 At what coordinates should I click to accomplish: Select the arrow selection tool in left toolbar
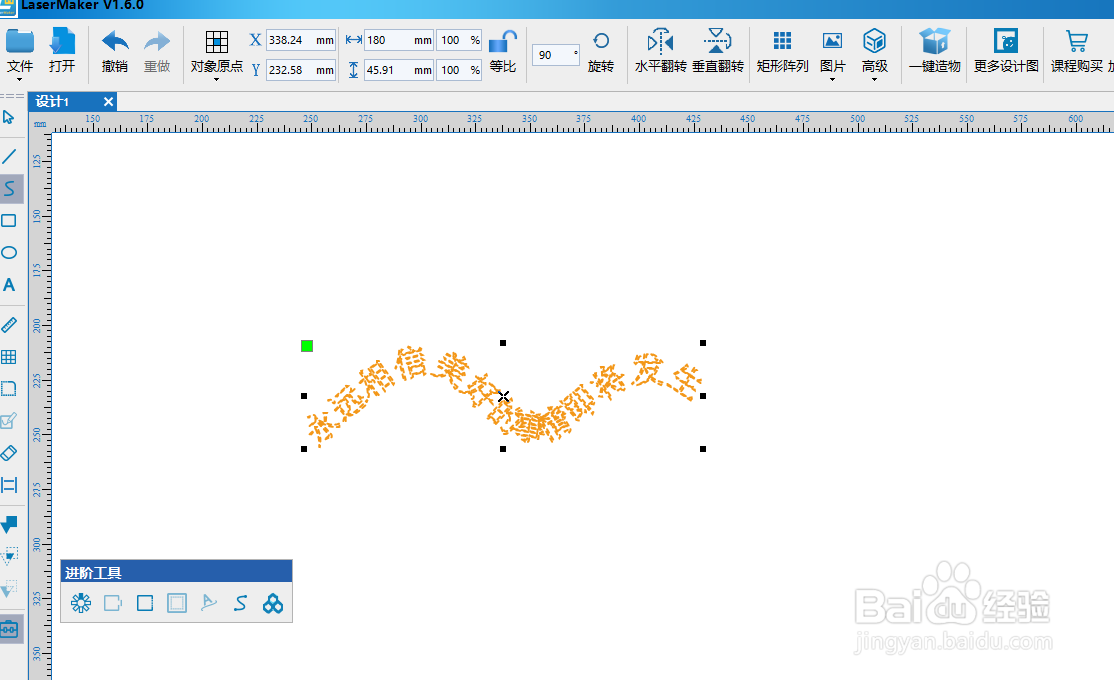9,118
